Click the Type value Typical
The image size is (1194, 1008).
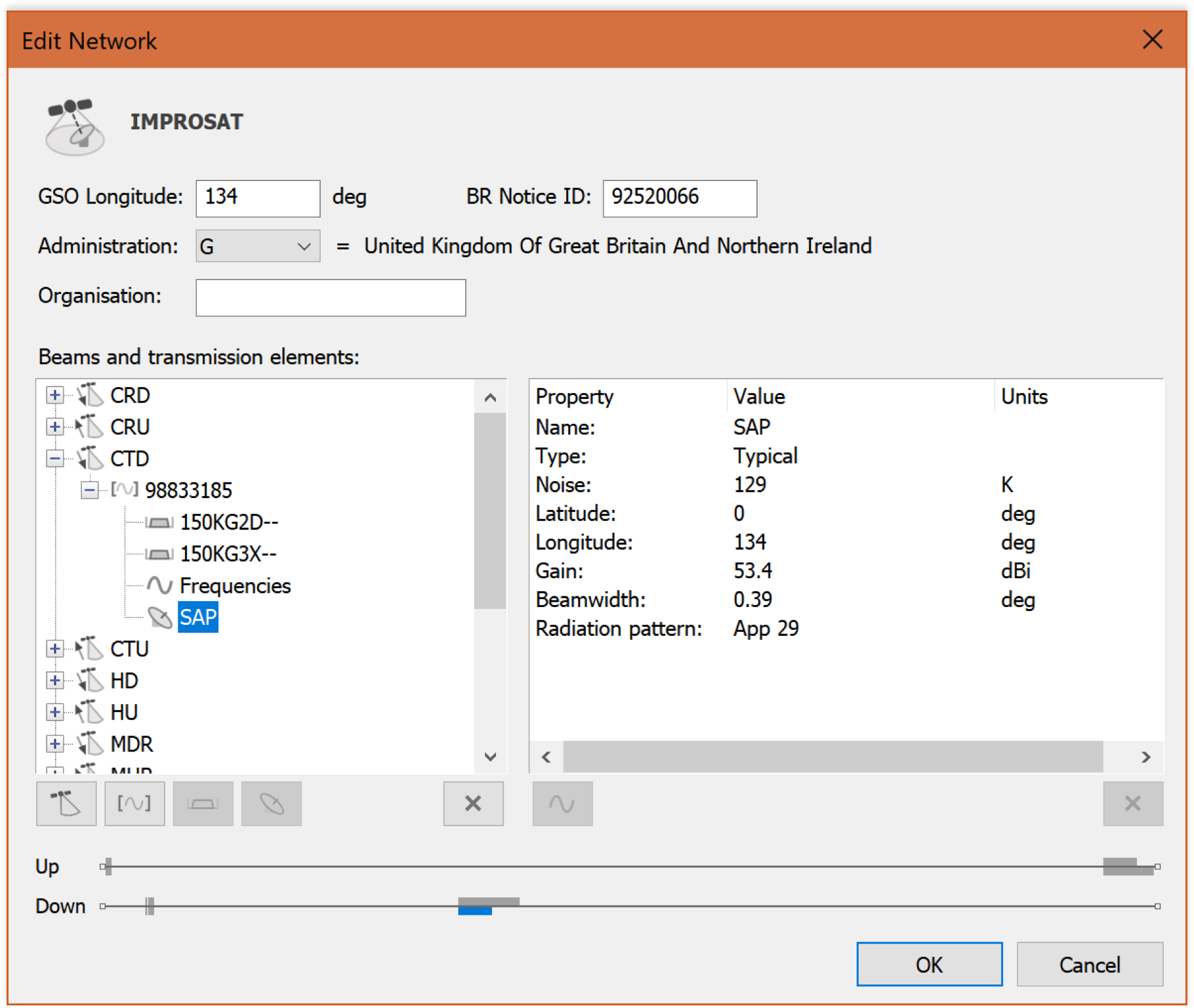(x=766, y=455)
